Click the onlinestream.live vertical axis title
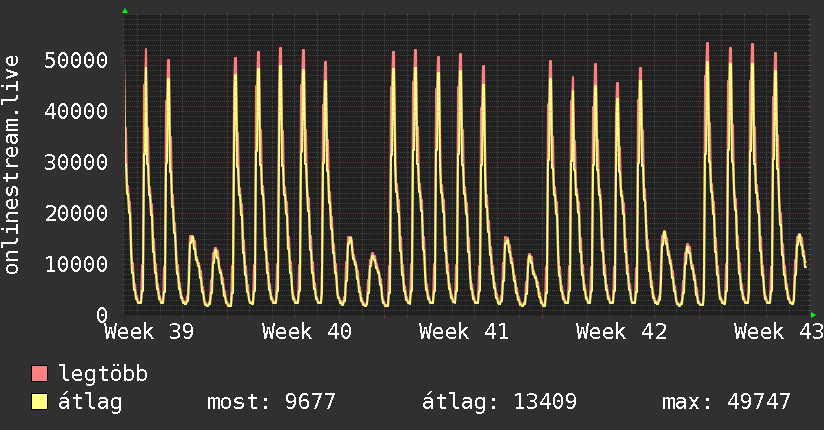This screenshot has width=824, height=430. [x=11, y=165]
